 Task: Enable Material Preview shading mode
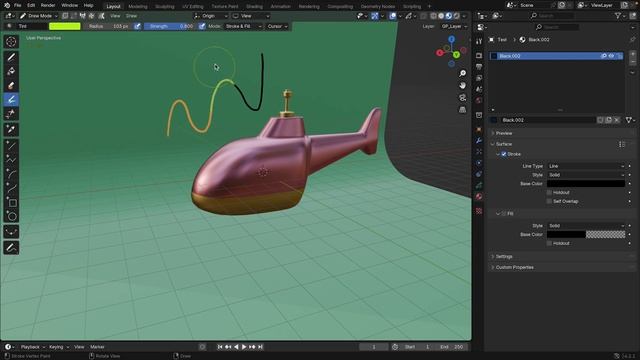pyautogui.click(x=449, y=16)
